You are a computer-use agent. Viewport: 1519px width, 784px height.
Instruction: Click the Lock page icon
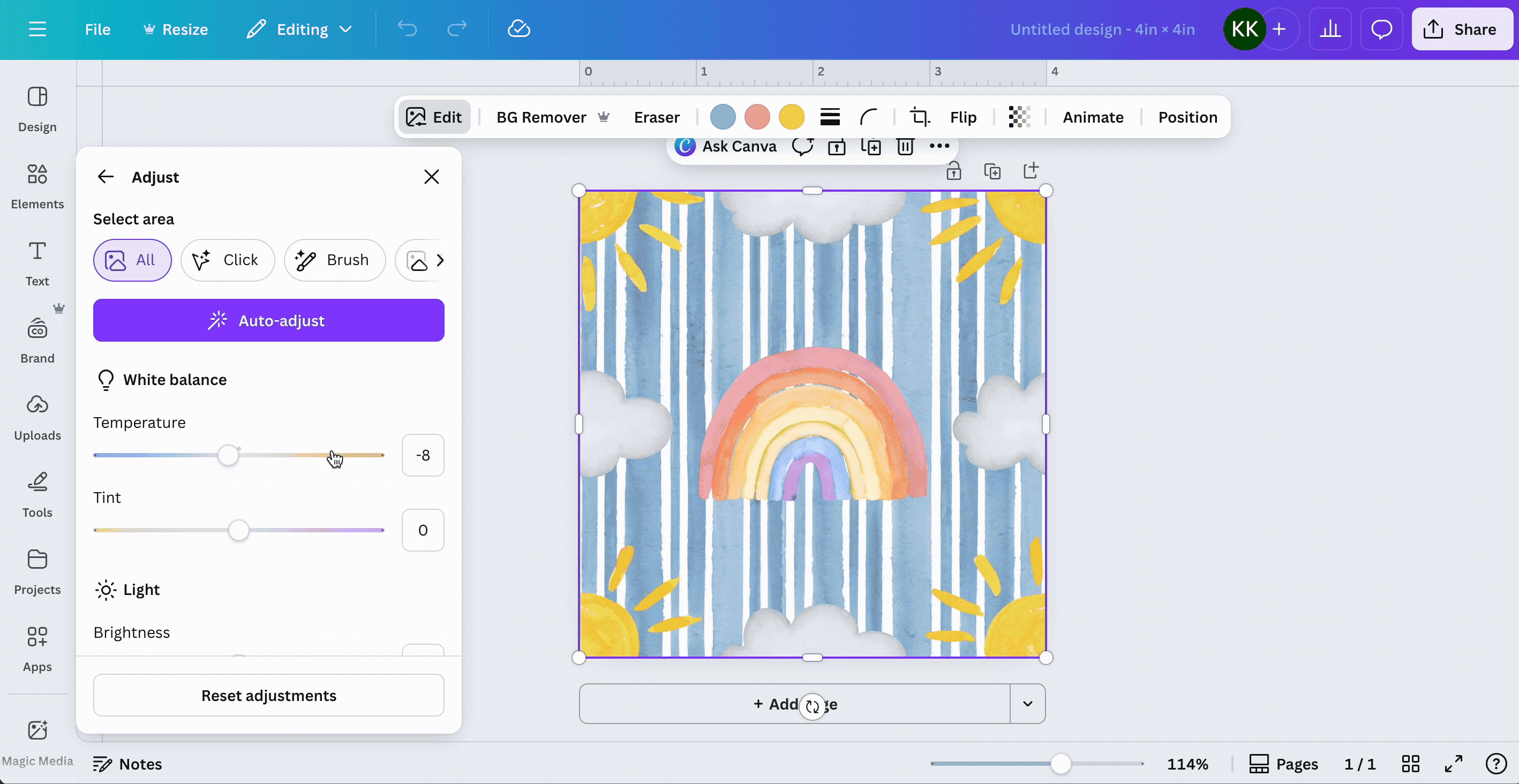[x=953, y=171]
